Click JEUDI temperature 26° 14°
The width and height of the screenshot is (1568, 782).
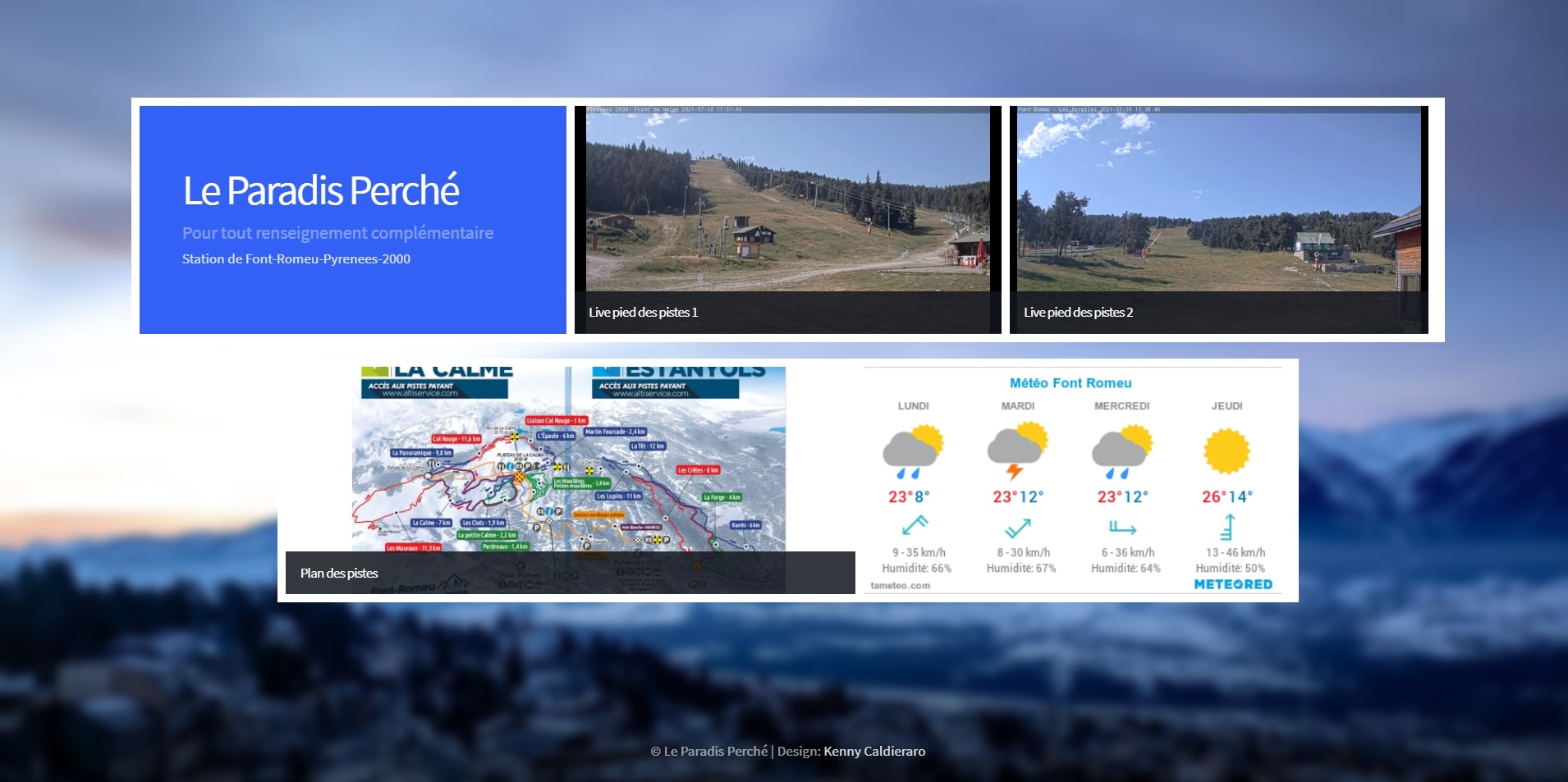point(1227,496)
